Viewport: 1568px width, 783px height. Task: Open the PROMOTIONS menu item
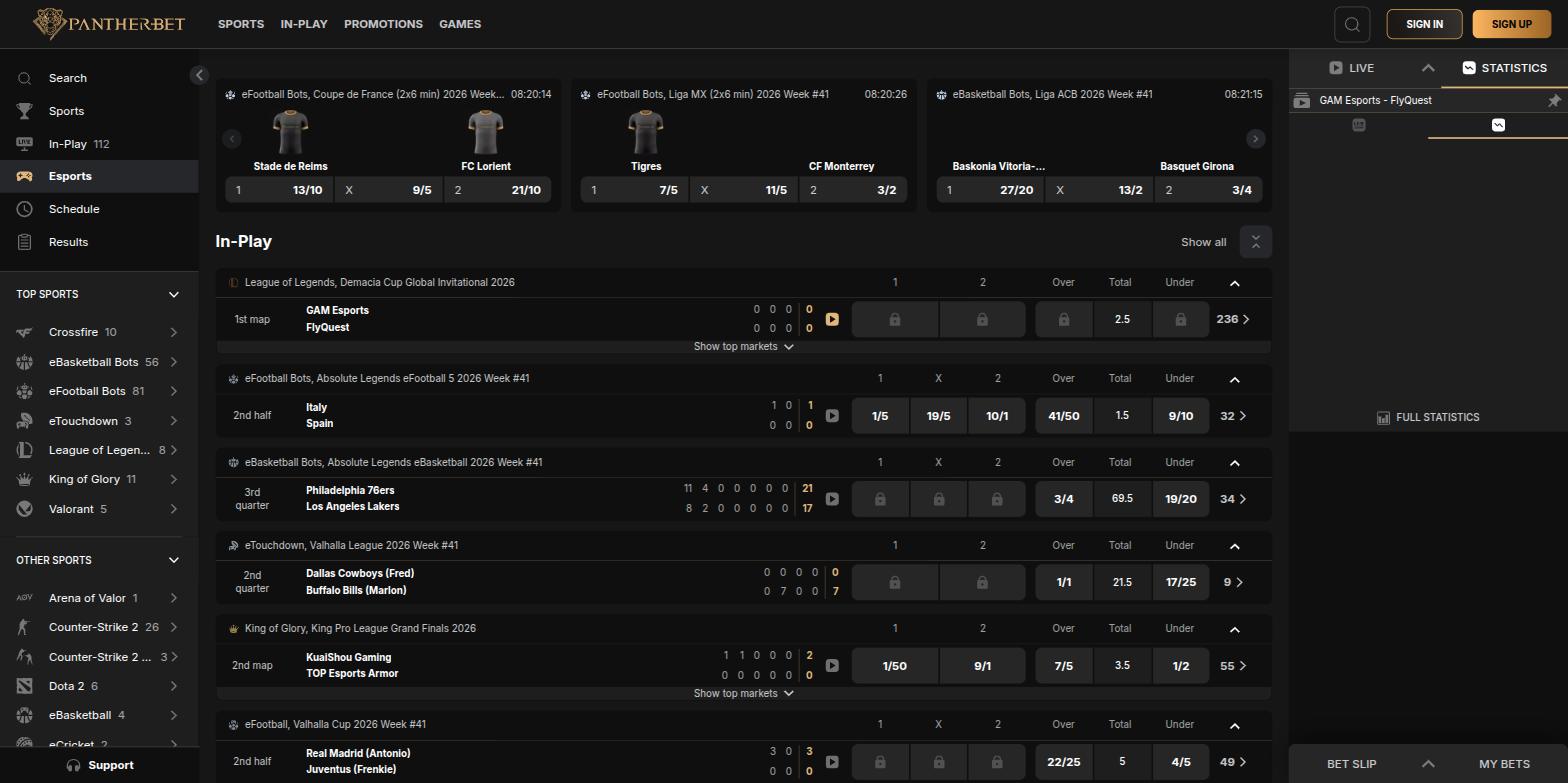point(383,24)
